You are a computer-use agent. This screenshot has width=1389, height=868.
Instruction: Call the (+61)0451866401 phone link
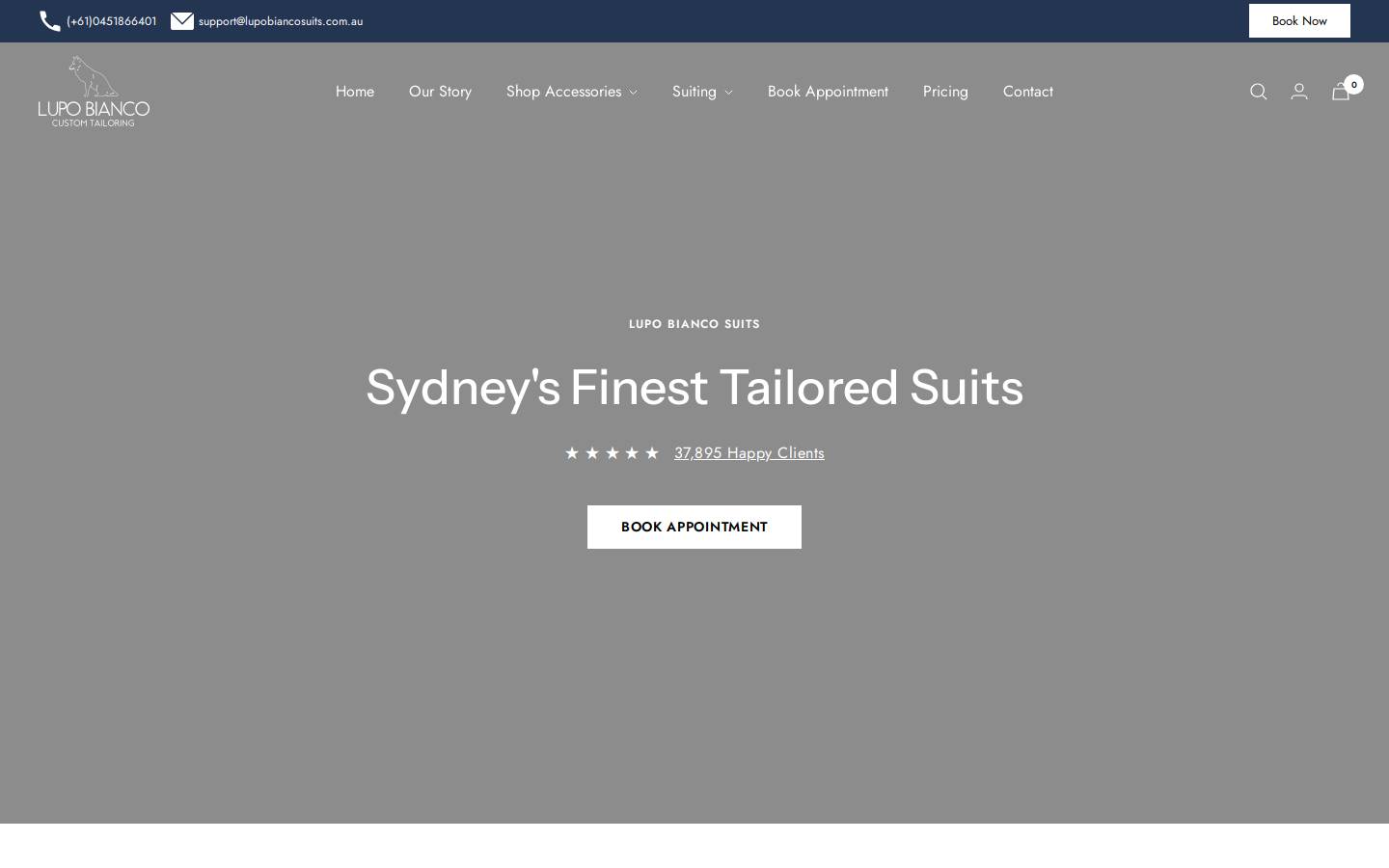(112, 21)
